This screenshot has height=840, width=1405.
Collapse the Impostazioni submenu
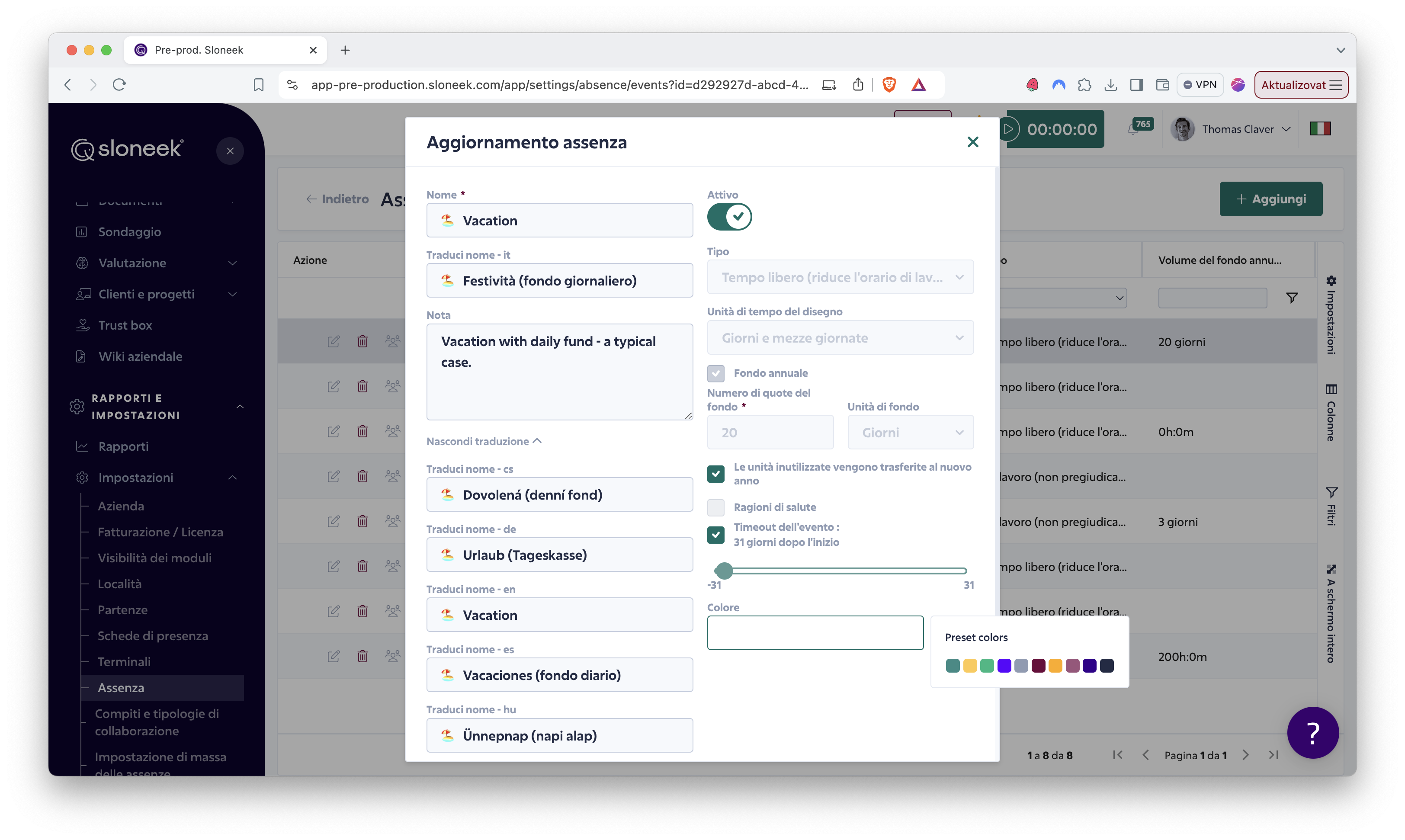point(232,477)
